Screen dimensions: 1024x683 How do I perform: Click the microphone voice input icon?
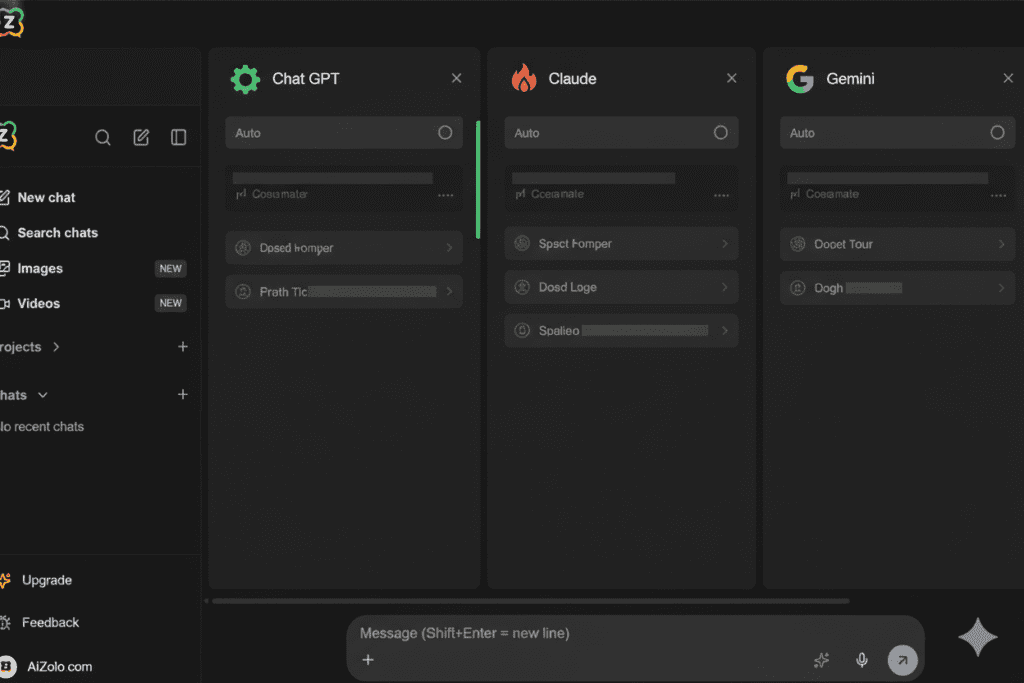(861, 660)
